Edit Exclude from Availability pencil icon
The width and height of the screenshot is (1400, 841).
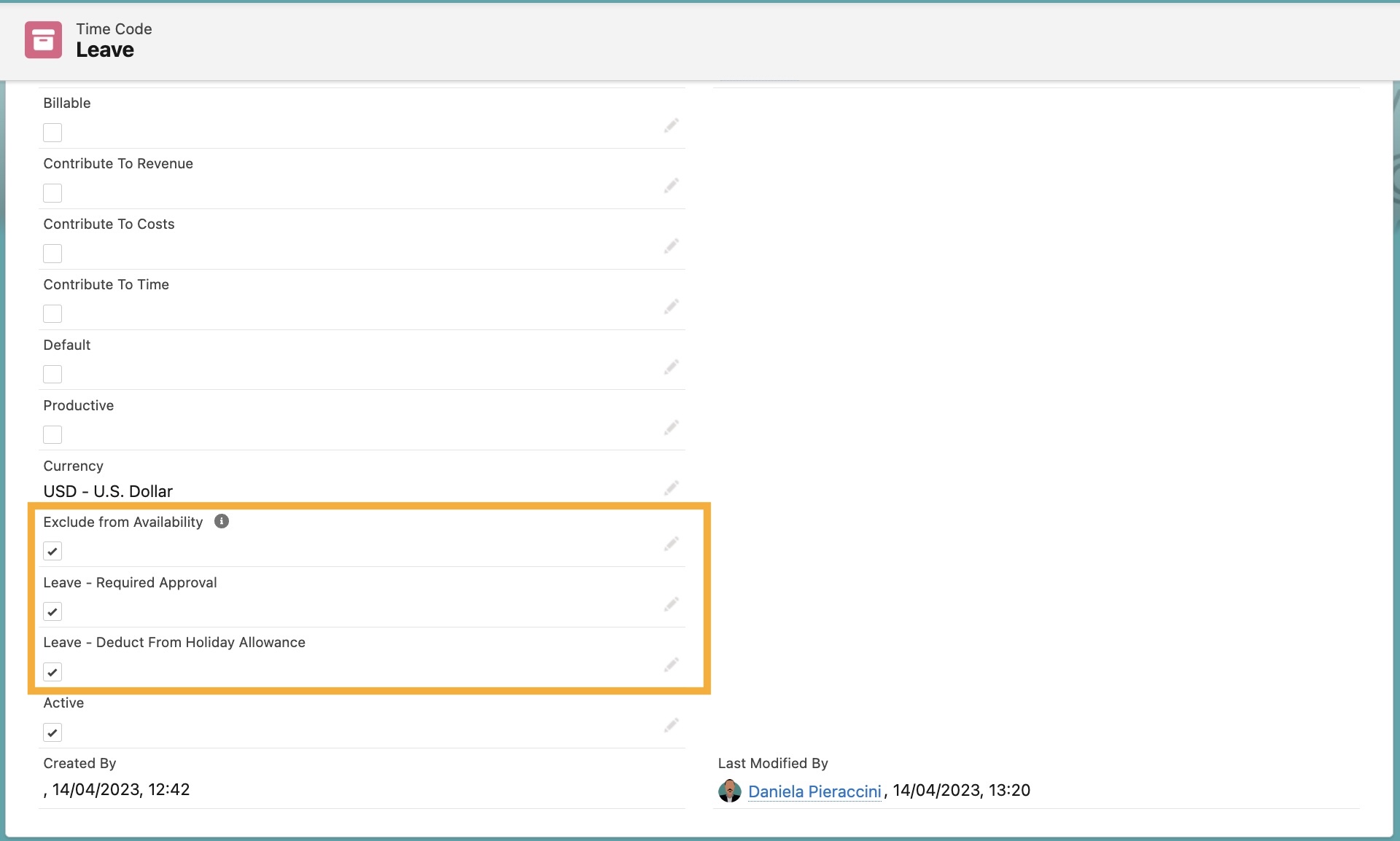(x=672, y=544)
